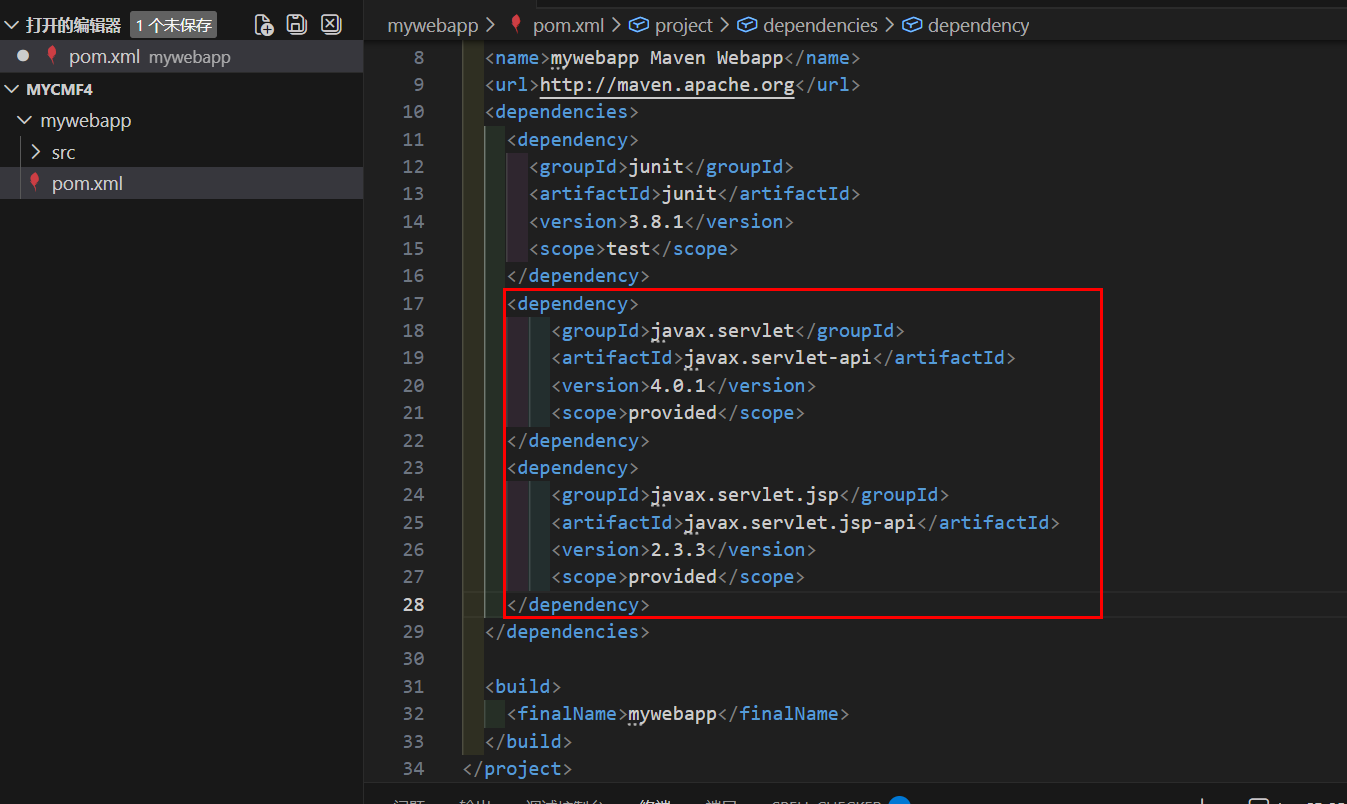Click the closing </project> tag on line 34

tap(518, 768)
